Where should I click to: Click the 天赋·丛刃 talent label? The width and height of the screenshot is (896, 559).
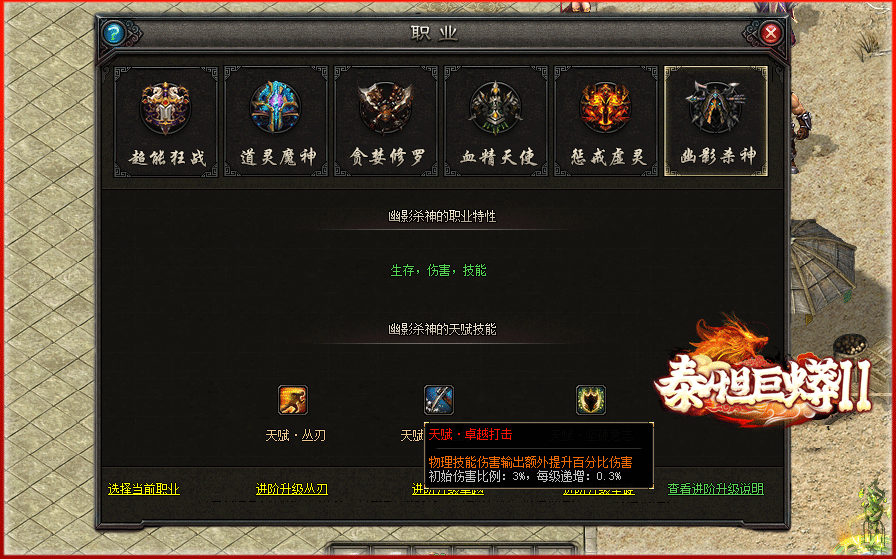(x=295, y=436)
